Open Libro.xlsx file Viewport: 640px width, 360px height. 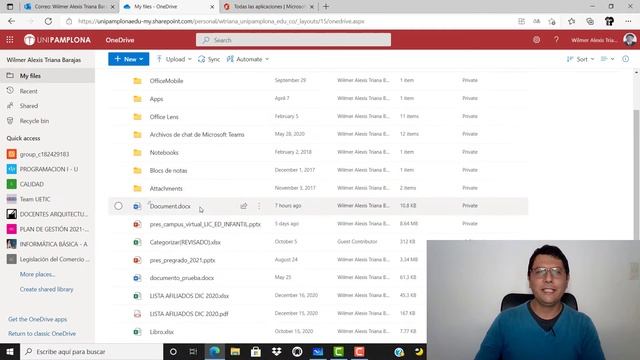coord(162,332)
